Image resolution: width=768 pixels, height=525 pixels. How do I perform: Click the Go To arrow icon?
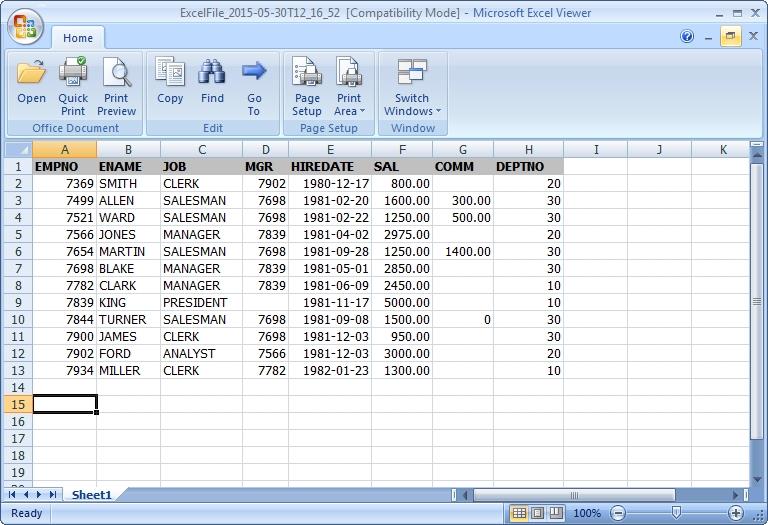[254, 74]
